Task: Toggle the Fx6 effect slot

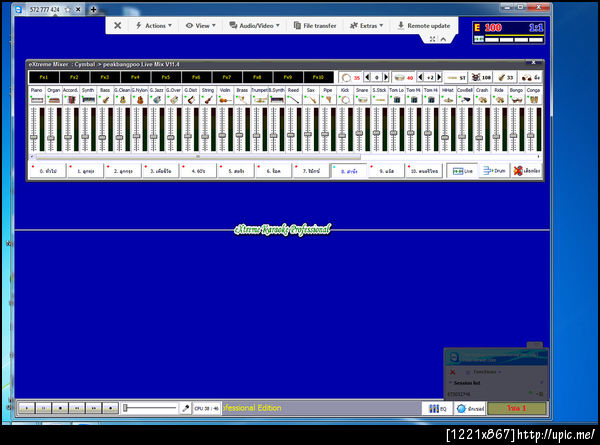Action: (x=196, y=77)
